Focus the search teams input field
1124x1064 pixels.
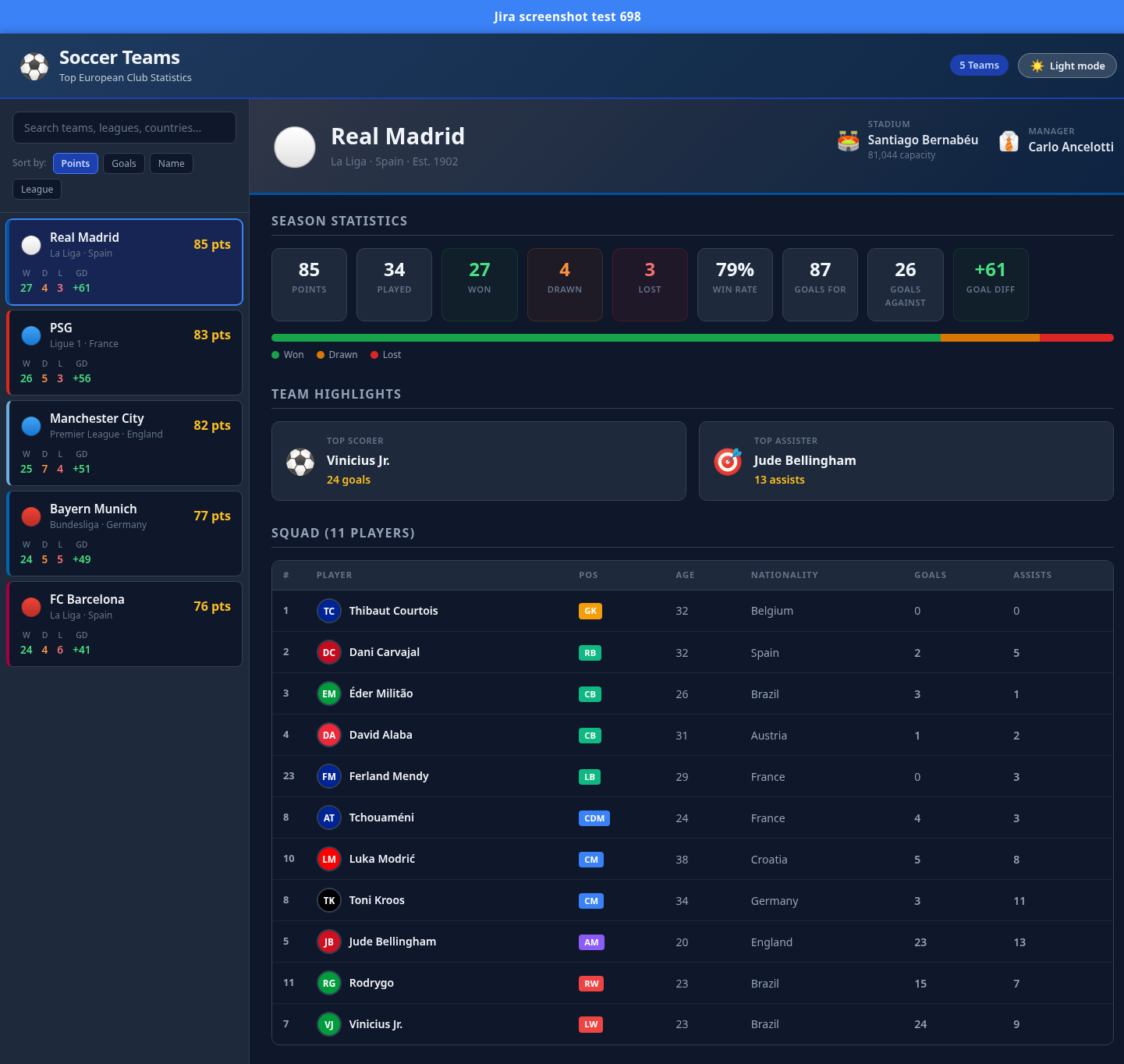coord(124,128)
